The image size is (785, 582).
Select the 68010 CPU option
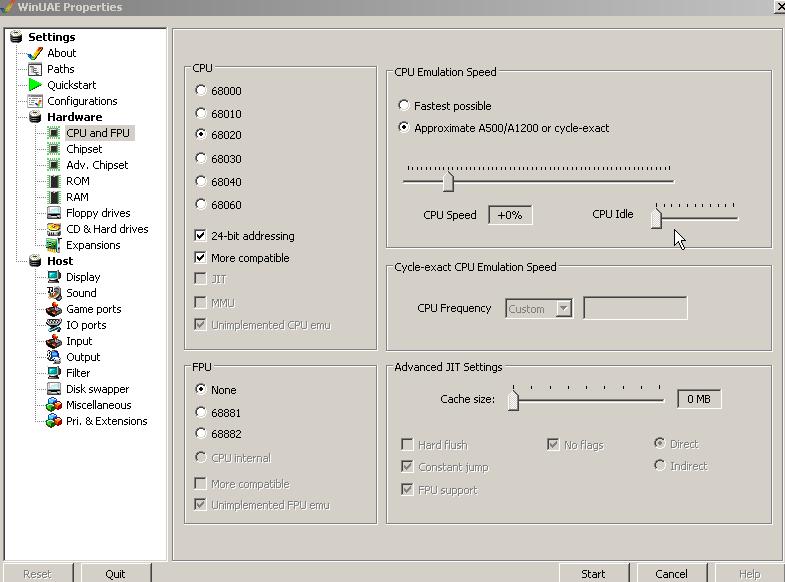tap(200, 113)
